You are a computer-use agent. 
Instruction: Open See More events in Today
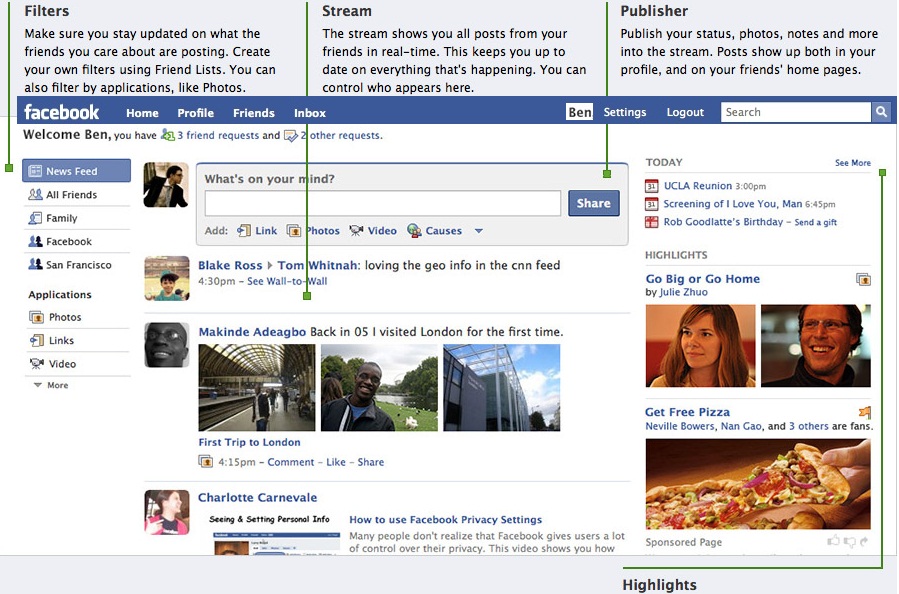(x=852, y=163)
